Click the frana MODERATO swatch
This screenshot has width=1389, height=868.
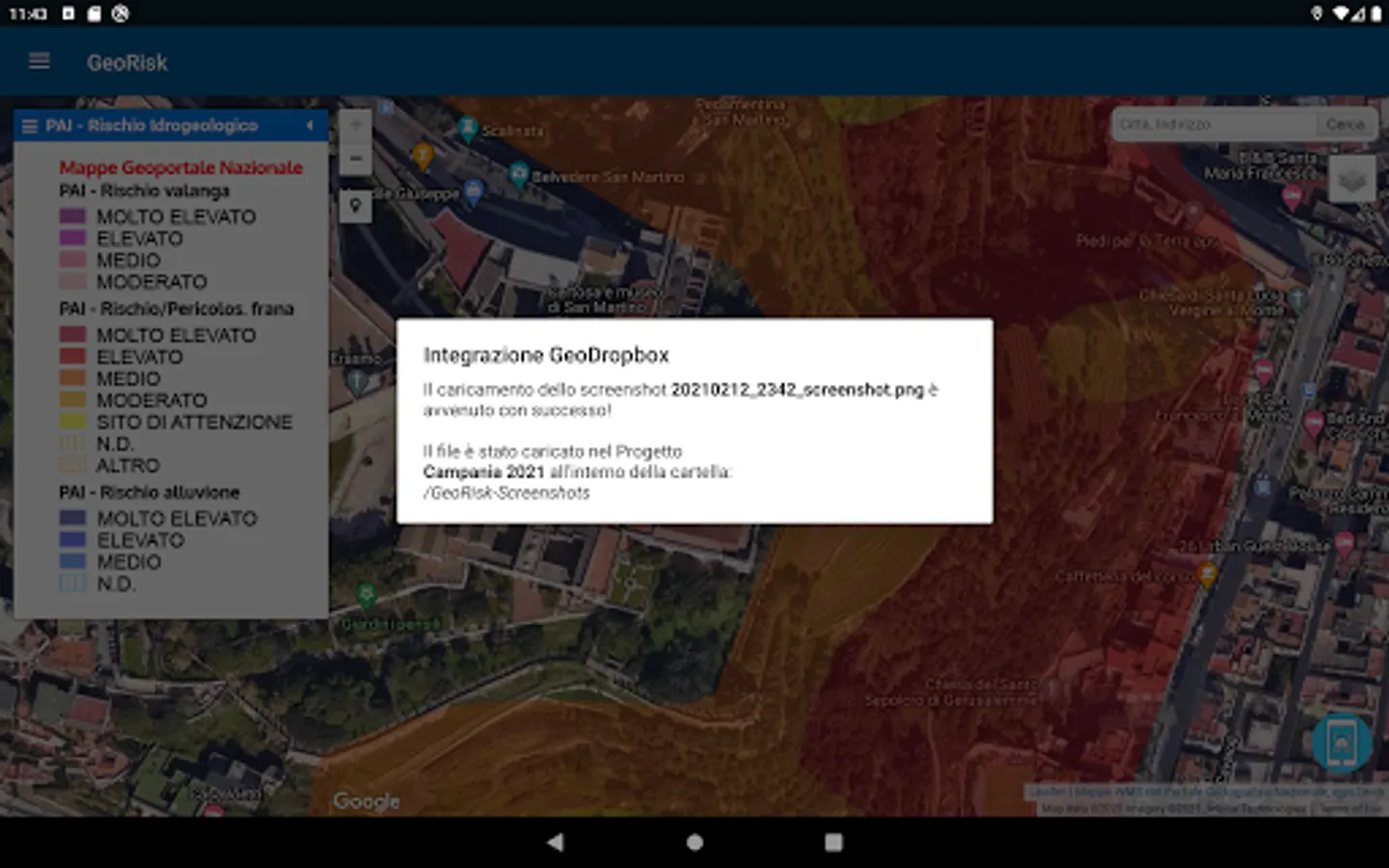[x=73, y=399]
